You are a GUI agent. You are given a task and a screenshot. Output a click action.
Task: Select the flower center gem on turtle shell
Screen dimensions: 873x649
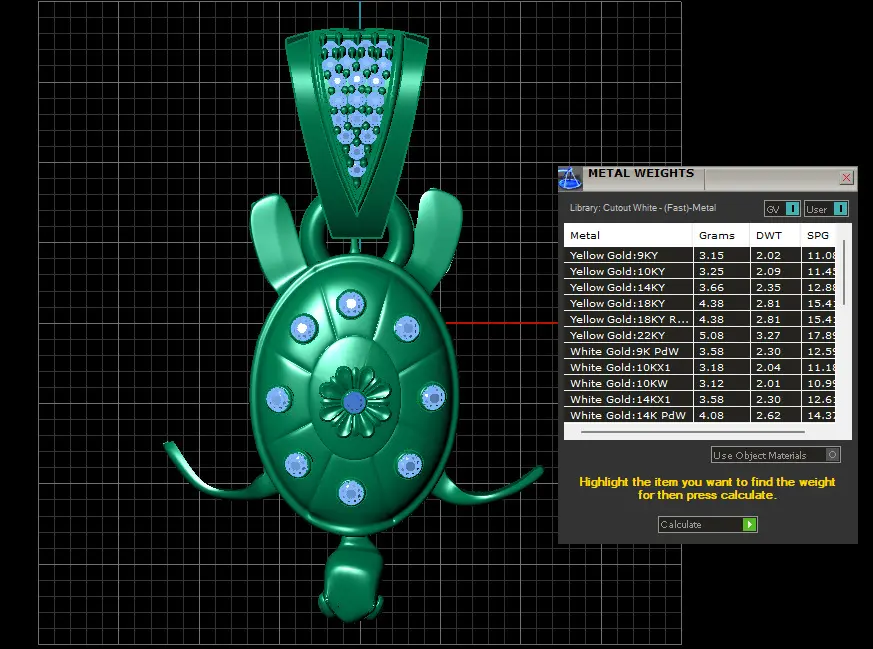(x=354, y=401)
